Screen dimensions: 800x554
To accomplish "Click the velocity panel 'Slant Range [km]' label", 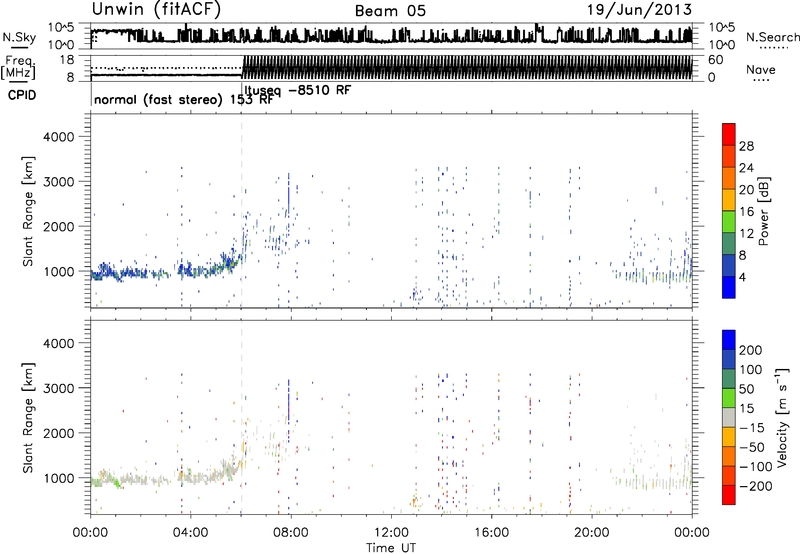I will (28, 417).
